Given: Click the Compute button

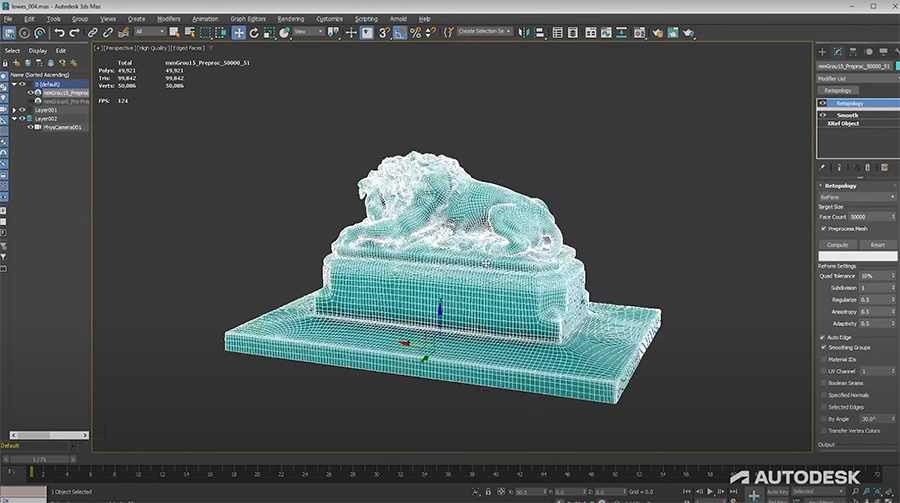Looking at the screenshot, I should coord(837,245).
